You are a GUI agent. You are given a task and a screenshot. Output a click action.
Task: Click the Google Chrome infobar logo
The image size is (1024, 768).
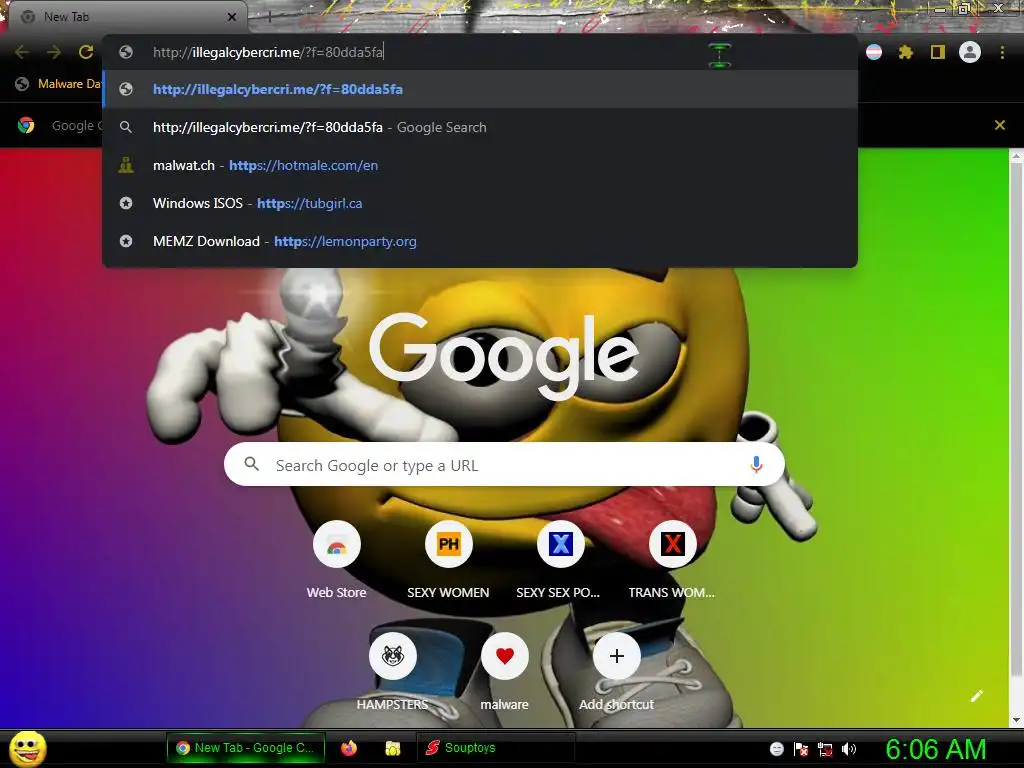26,125
